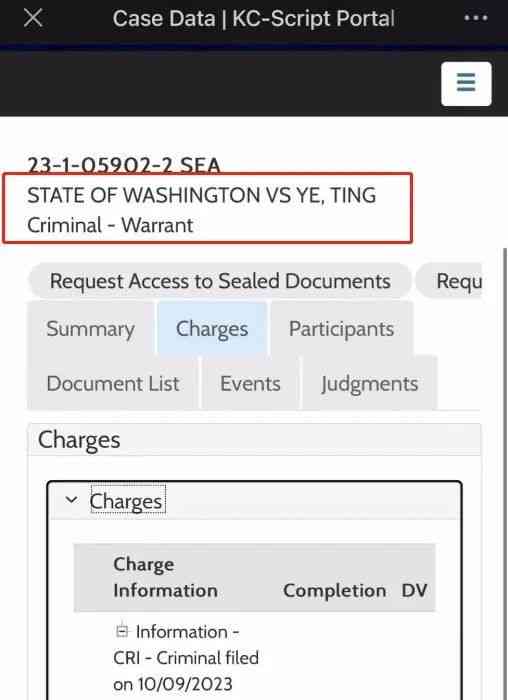Select the Charges tab
The width and height of the screenshot is (508, 700).
pos(212,329)
